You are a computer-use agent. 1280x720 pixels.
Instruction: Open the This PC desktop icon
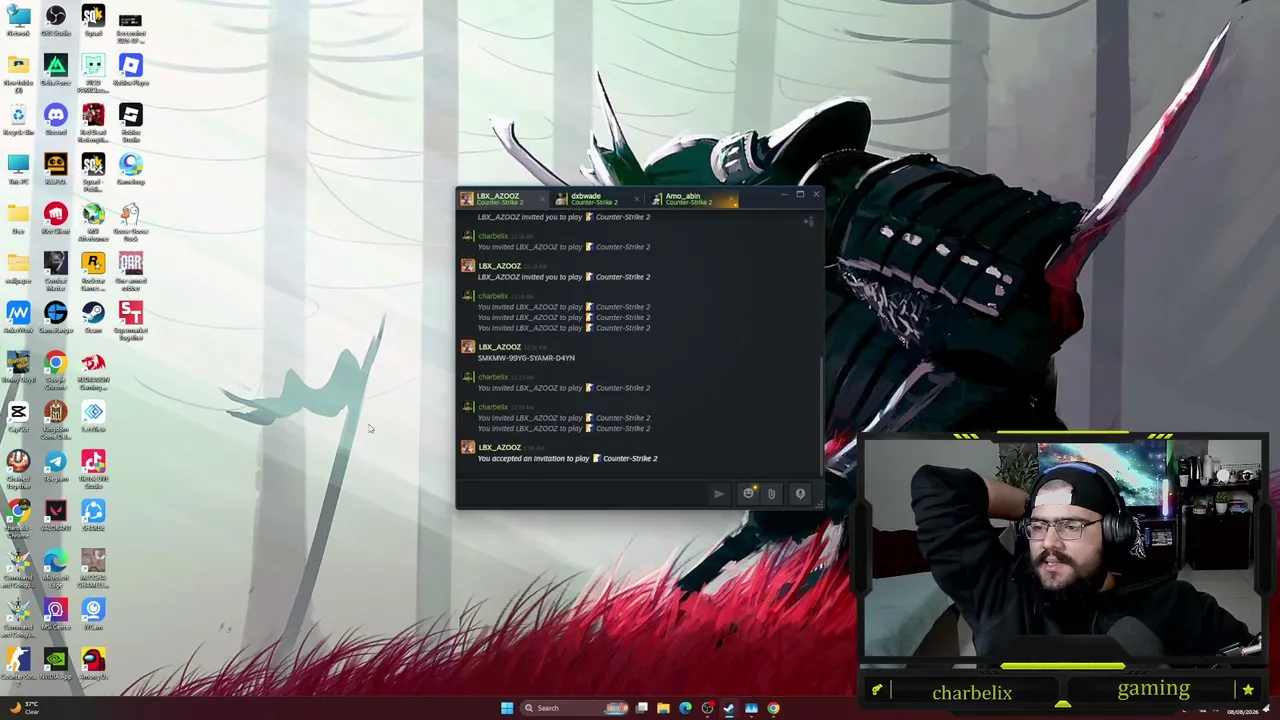(18, 170)
